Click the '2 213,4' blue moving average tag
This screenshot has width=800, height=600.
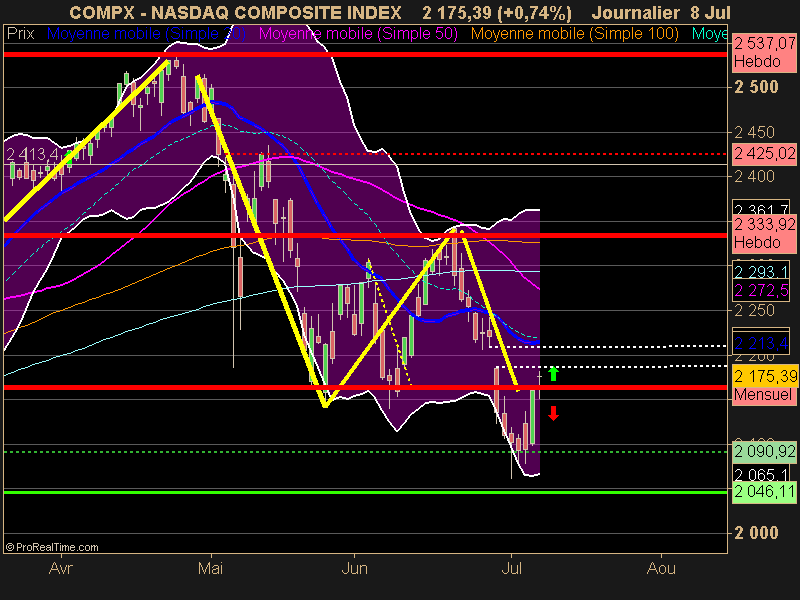click(x=761, y=342)
